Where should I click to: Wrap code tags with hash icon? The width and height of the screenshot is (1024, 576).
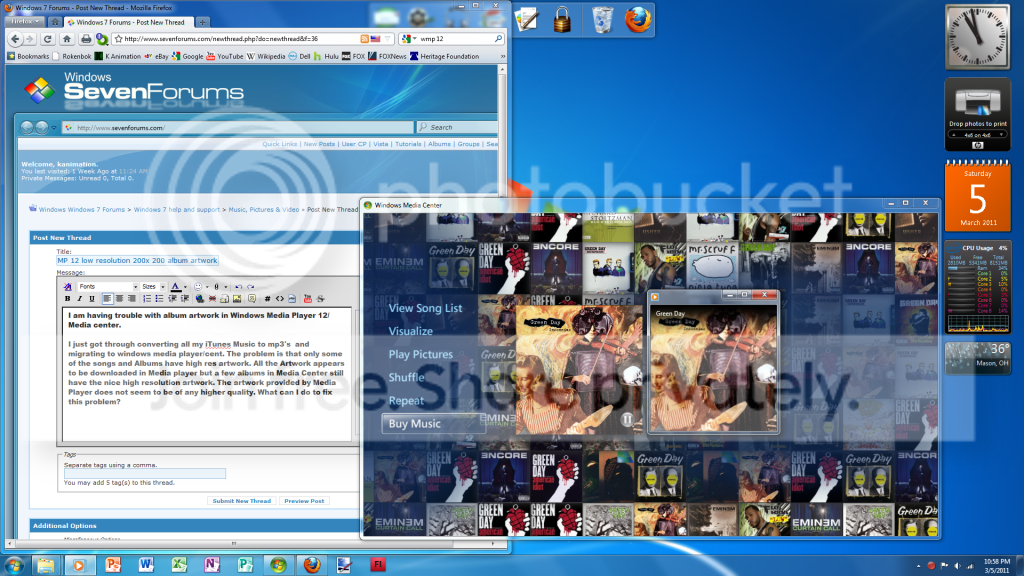point(267,299)
